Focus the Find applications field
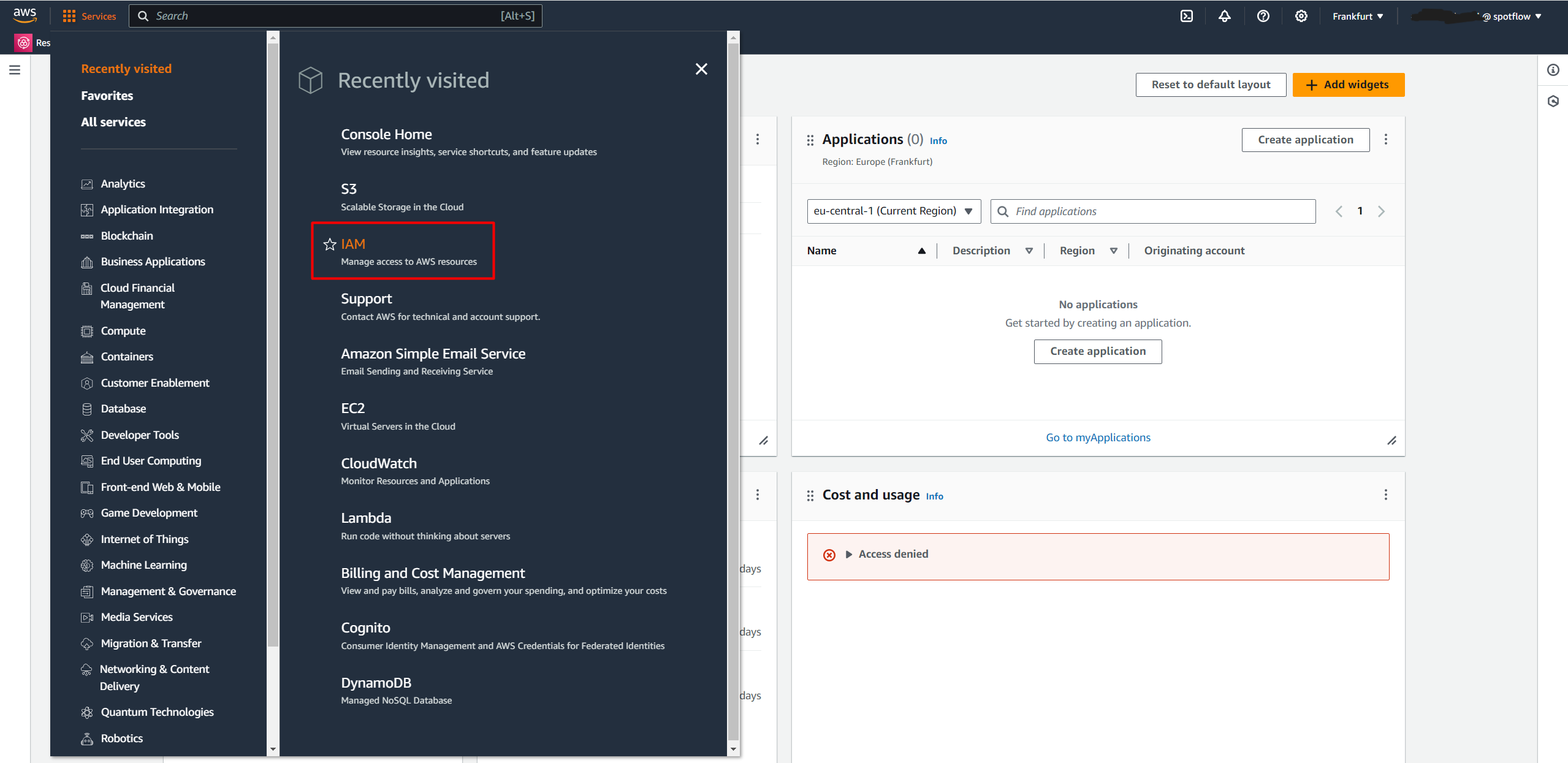1568x763 pixels. tap(1152, 211)
